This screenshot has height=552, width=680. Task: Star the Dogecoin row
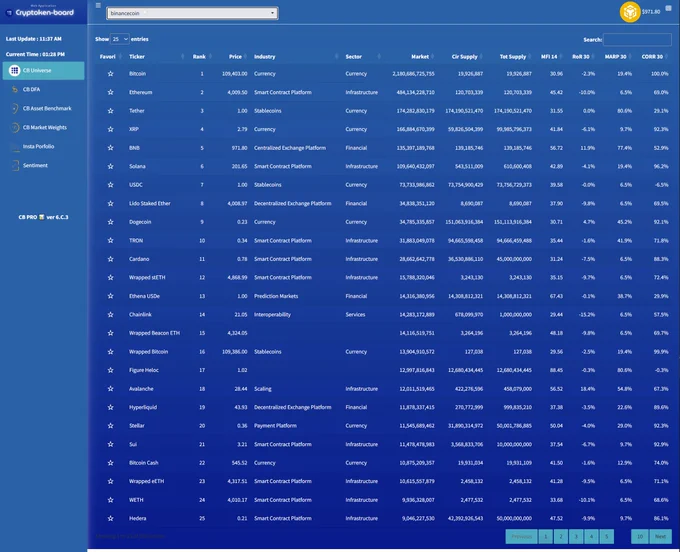point(111,222)
